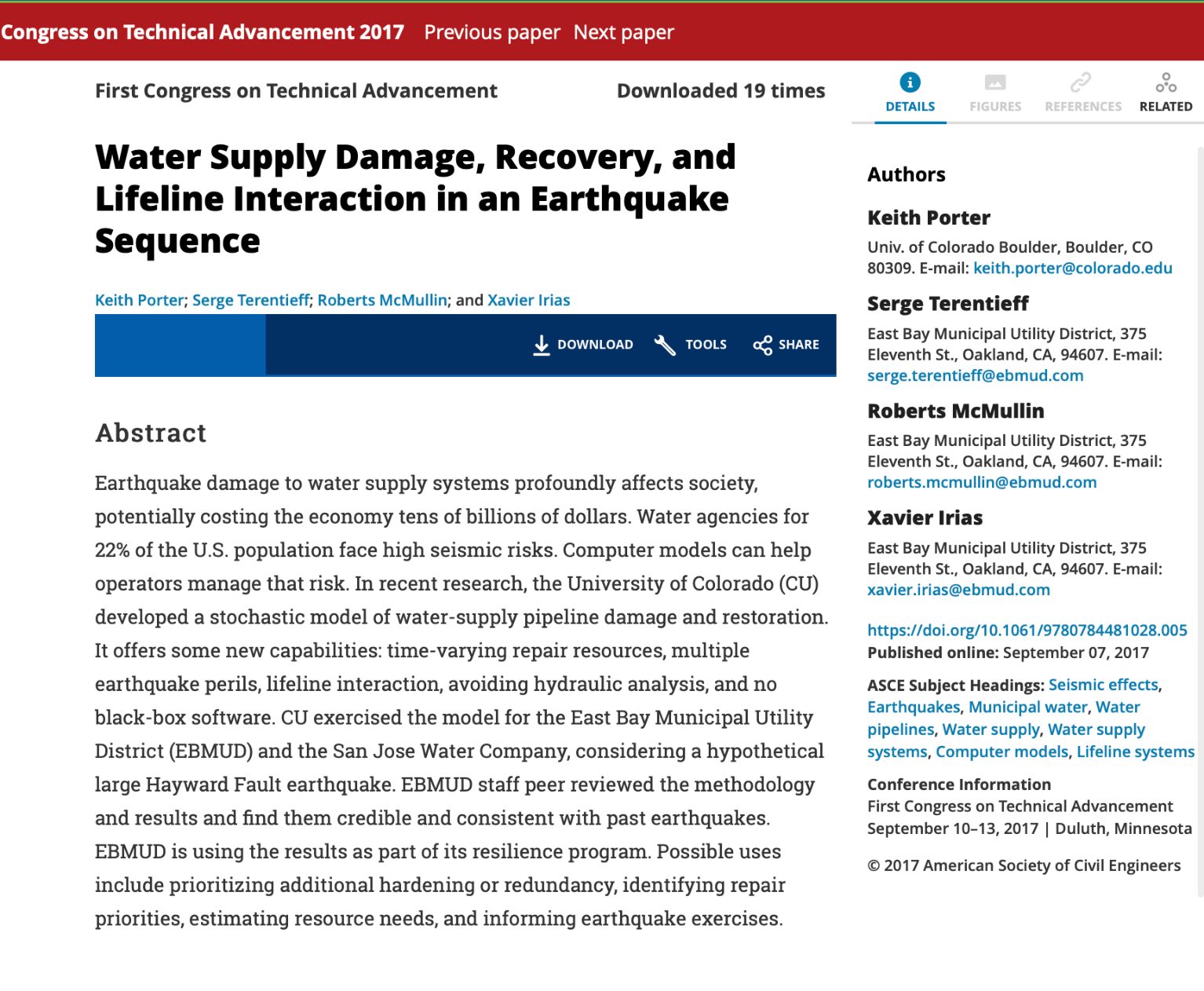Image resolution: width=1204 pixels, height=991 pixels.
Task: Click the Lifeline systems subject link
Action: (1135, 751)
